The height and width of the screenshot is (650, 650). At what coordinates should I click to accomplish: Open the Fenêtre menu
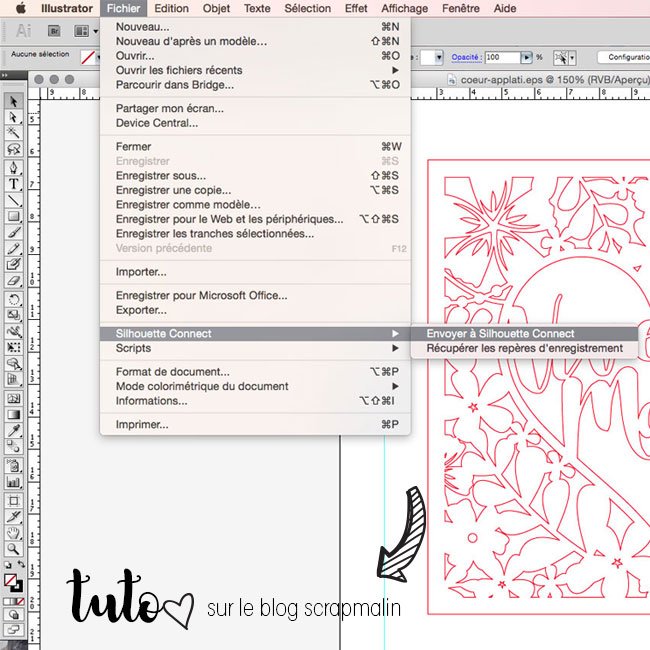coord(461,8)
